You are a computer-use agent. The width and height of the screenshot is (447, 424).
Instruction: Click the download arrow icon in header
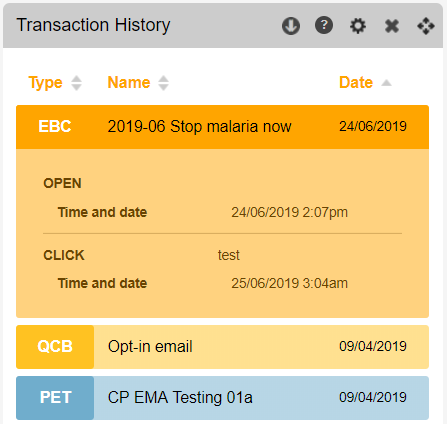coord(291,26)
